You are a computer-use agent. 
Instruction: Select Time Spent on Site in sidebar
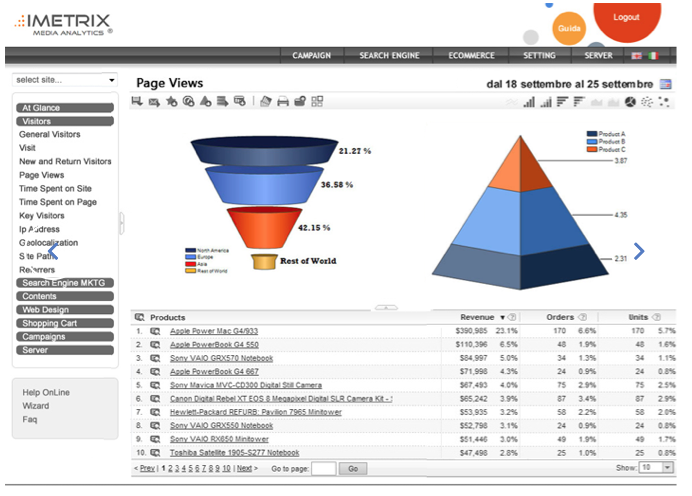pyautogui.click(x=56, y=188)
